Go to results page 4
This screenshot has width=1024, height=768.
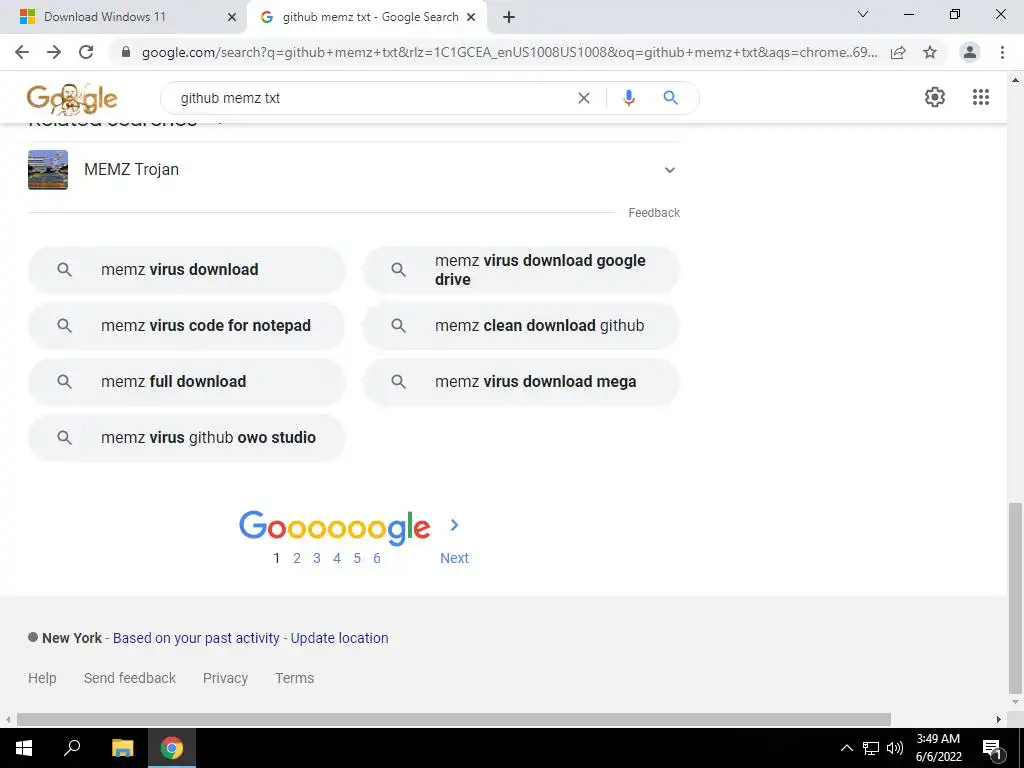337,558
